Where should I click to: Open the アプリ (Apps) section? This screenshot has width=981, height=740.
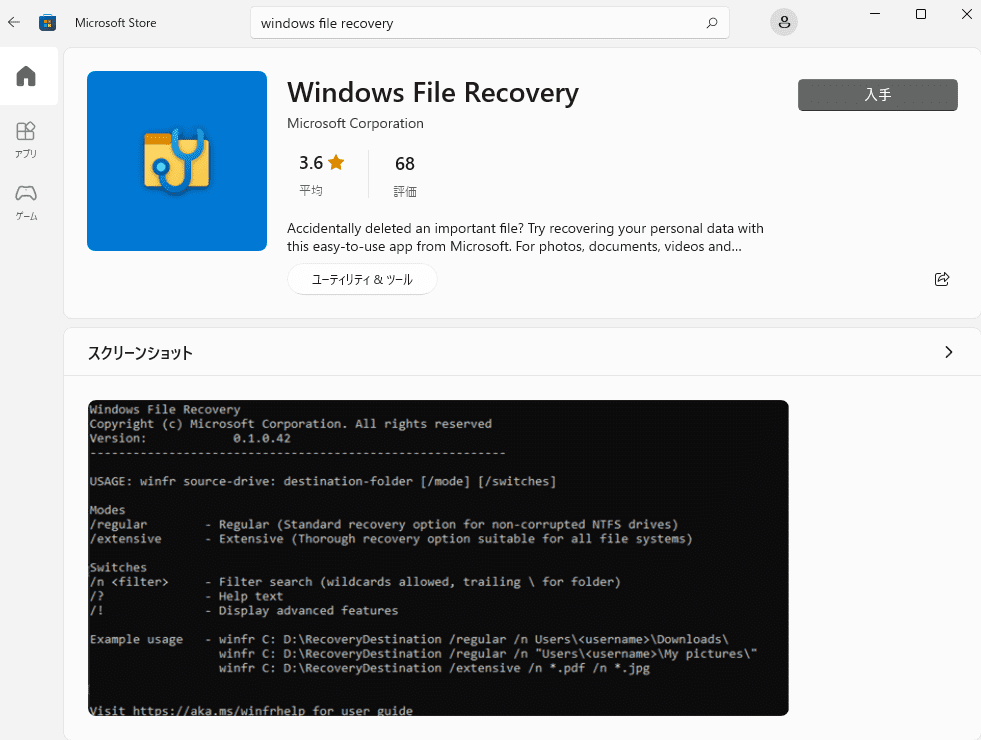(26, 139)
